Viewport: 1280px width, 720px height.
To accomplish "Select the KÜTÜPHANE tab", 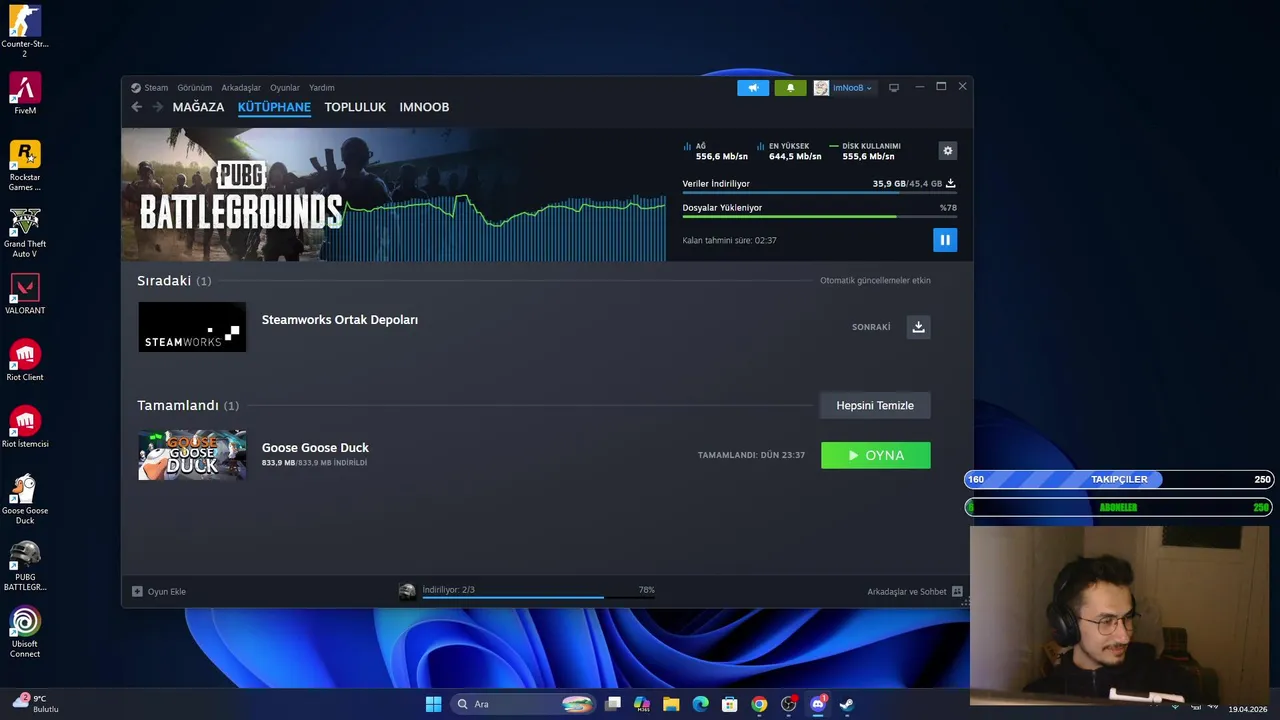I will (x=274, y=107).
